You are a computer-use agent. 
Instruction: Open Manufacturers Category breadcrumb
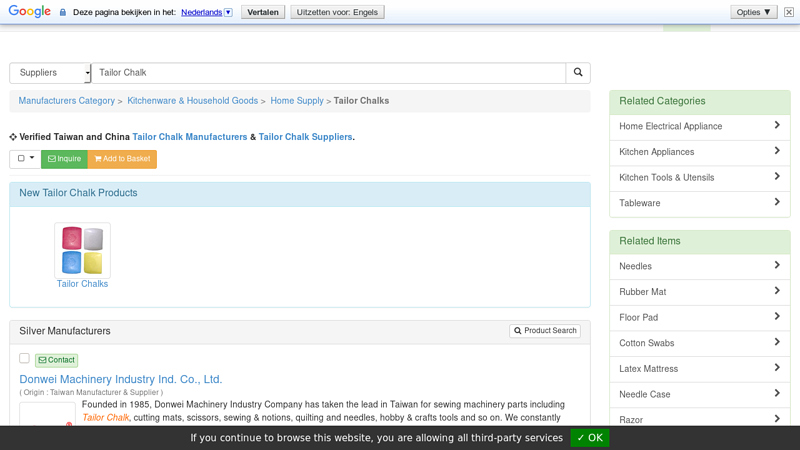pos(67,101)
